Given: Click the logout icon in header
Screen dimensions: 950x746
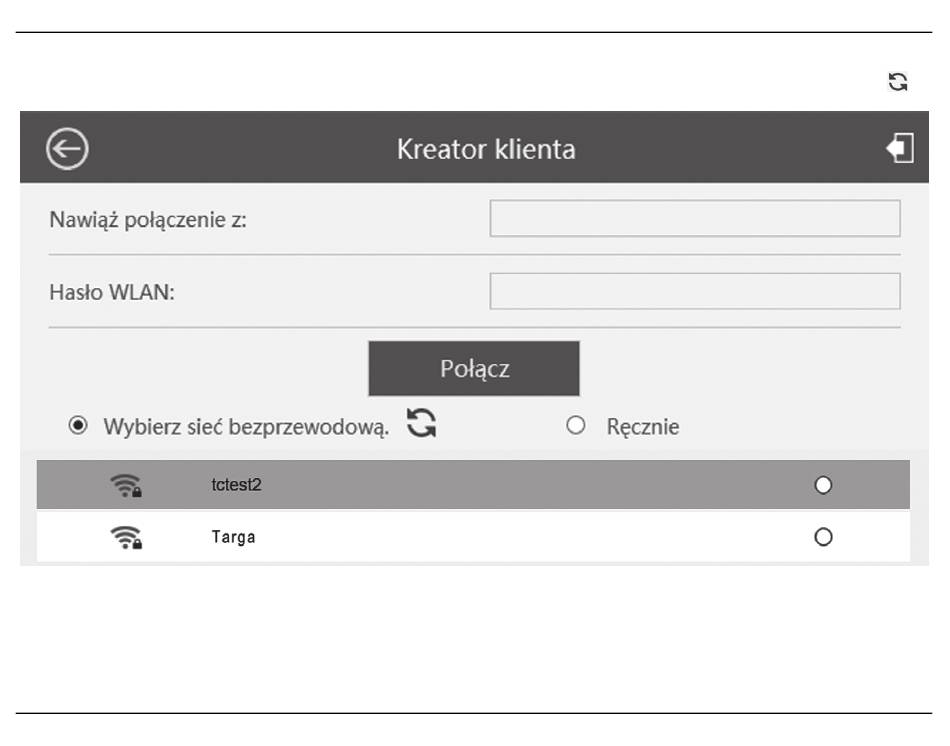Looking at the screenshot, I should point(900,148).
